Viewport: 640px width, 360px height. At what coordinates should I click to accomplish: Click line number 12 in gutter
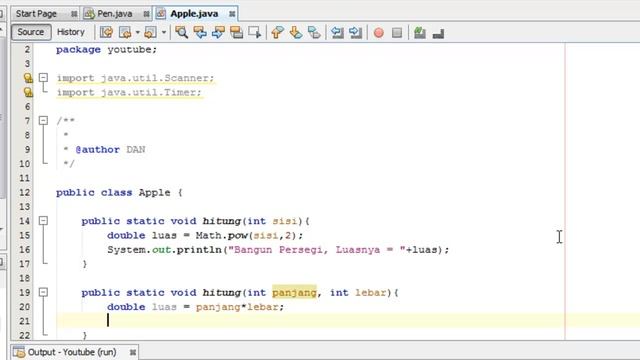coord(24,192)
